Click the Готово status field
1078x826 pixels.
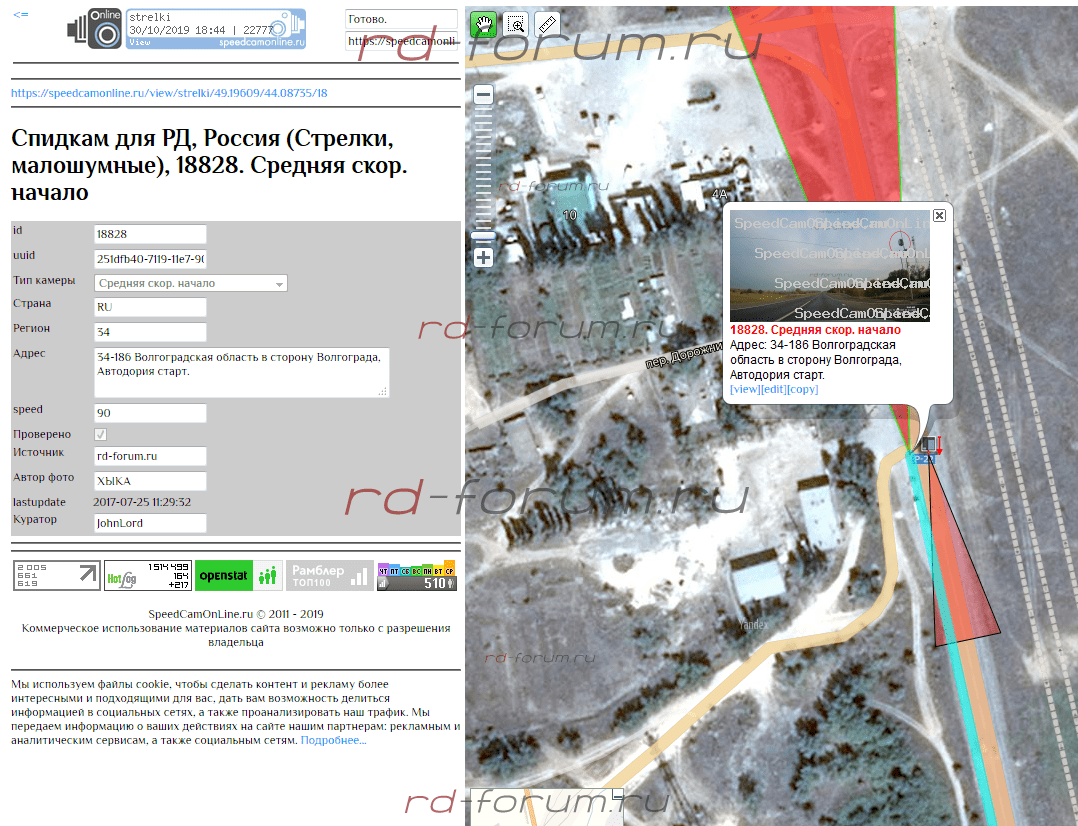tap(401, 19)
